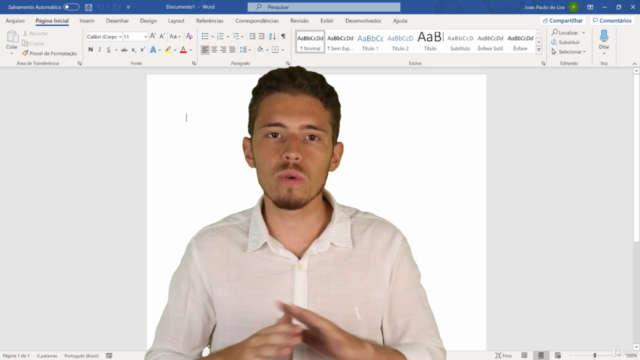Apply Título 1 style
Image resolution: width=640 pixels, height=360 pixels.
pos(370,42)
